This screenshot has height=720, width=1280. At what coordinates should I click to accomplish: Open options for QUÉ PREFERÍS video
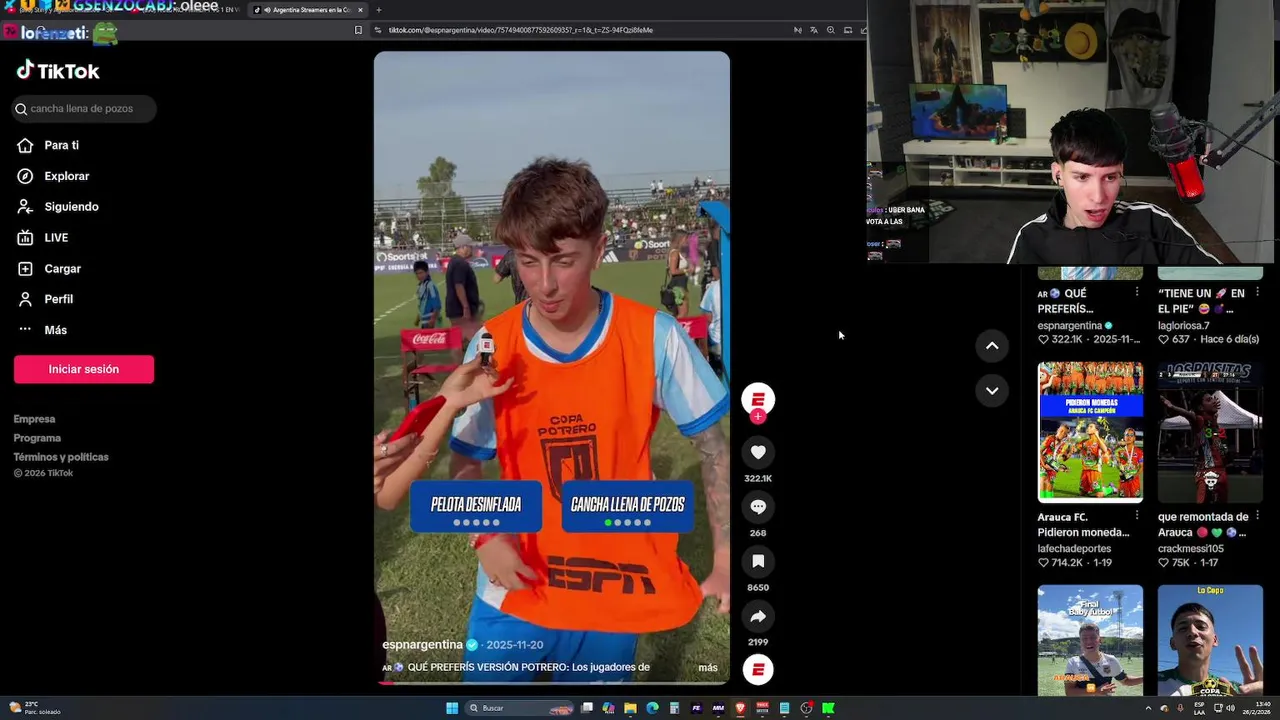pos(1137,292)
